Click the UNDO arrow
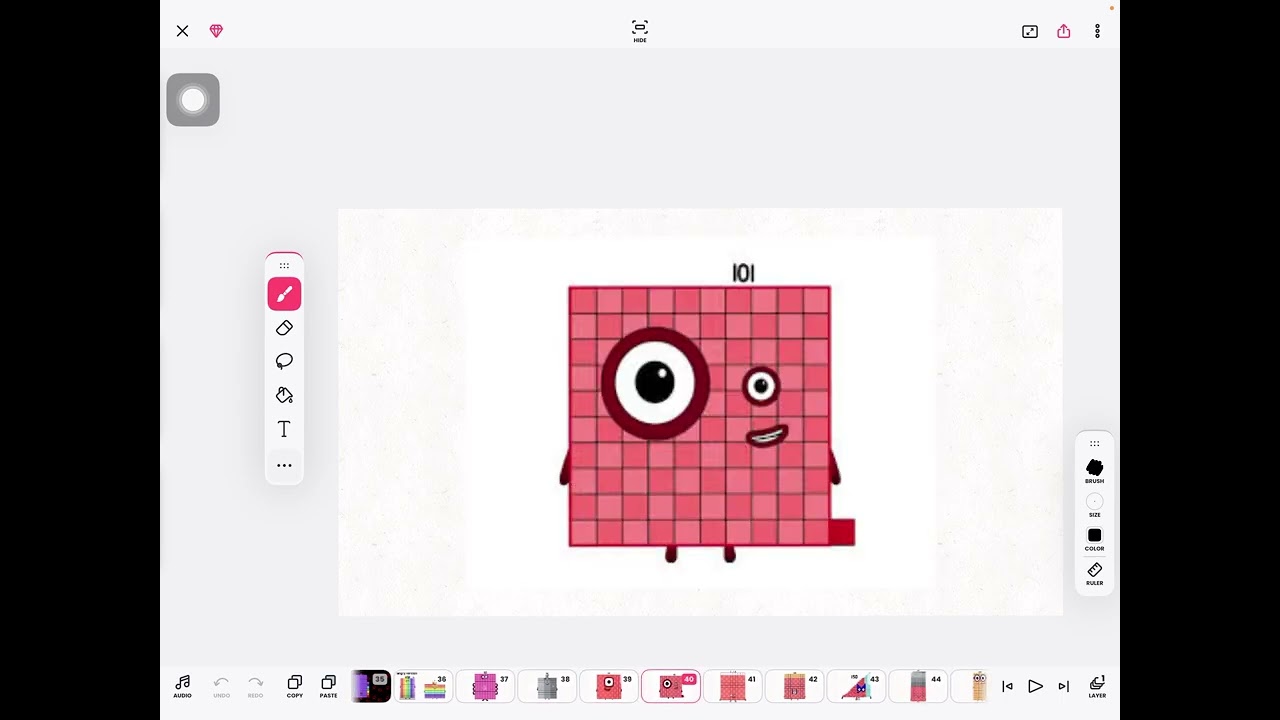This screenshot has height=720, width=1280. pyautogui.click(x=221, y=687)
